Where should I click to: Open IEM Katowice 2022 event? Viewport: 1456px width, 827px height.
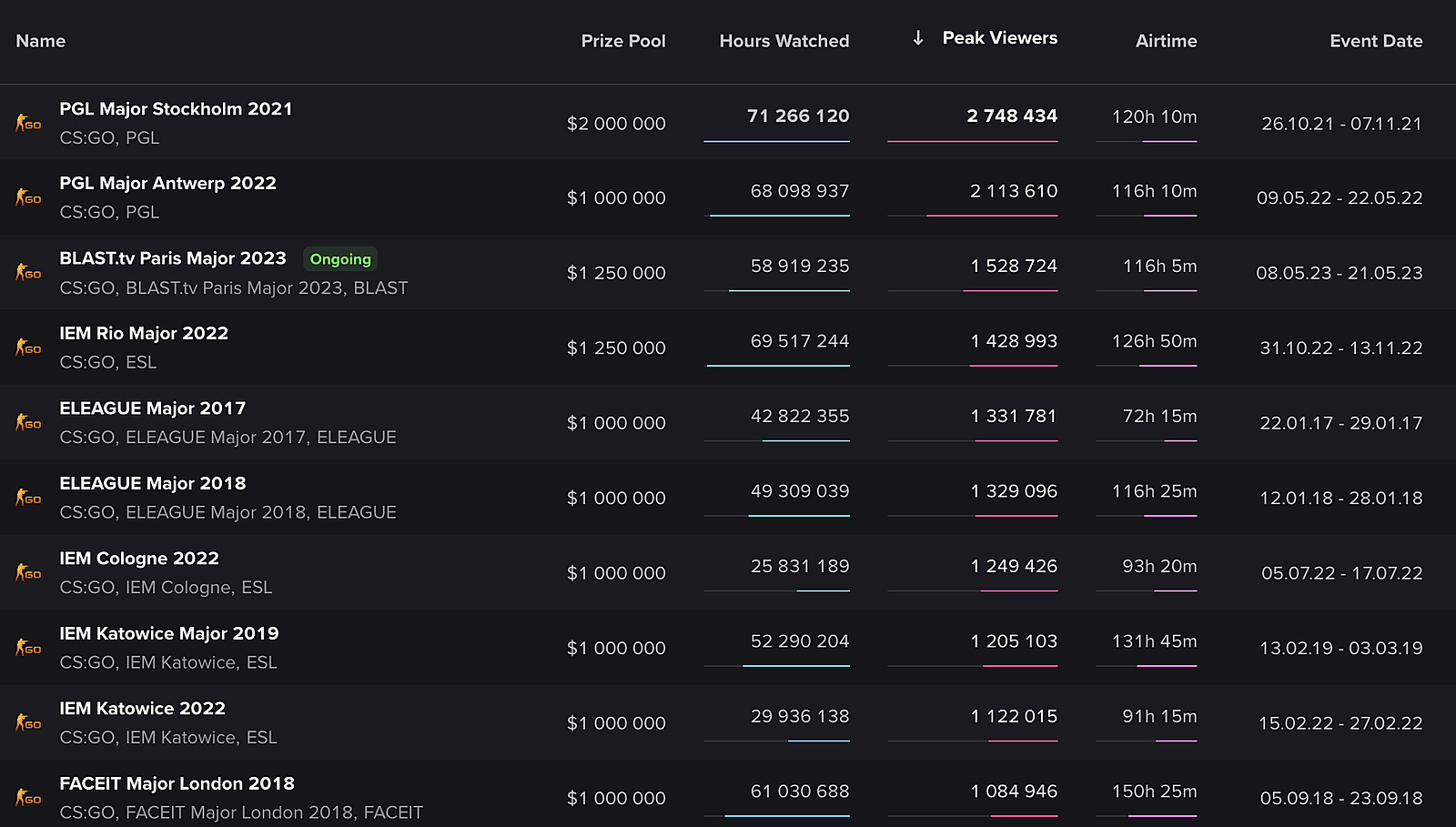pos(143,709)
